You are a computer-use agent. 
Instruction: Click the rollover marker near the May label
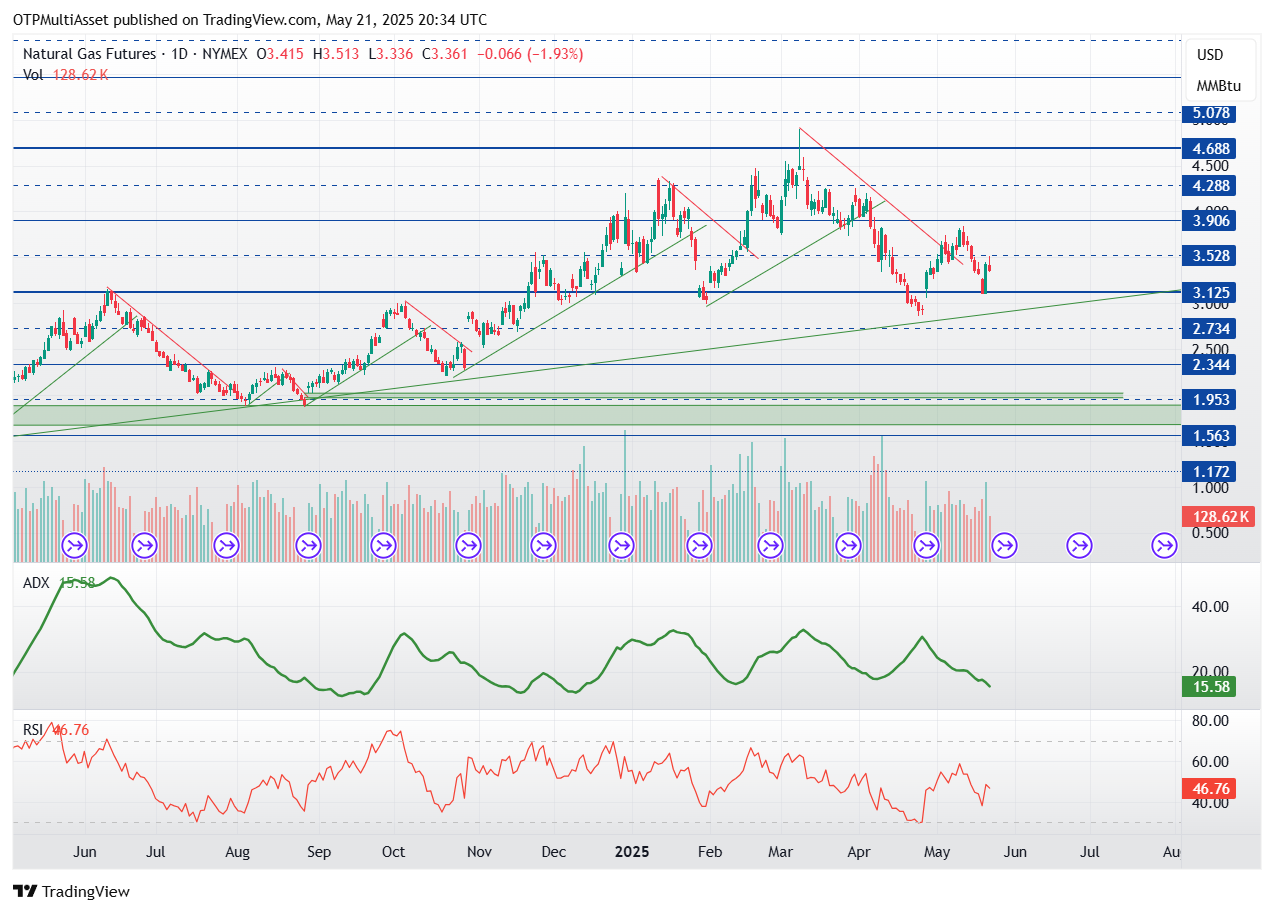(x=927, y=545)
